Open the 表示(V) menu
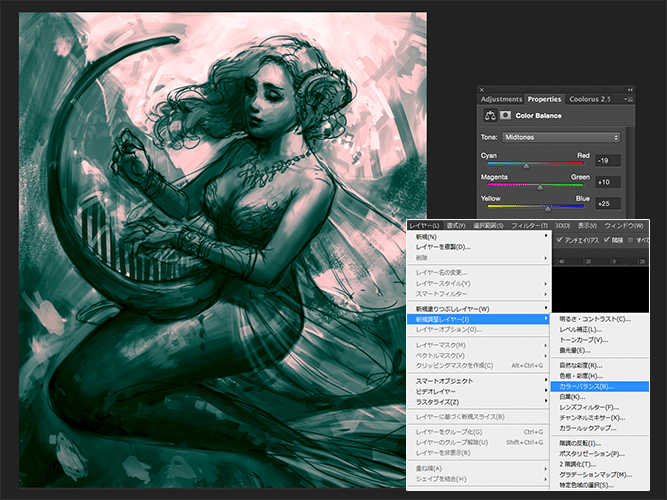The image size is (667, 500). click(x=587, y=226)
